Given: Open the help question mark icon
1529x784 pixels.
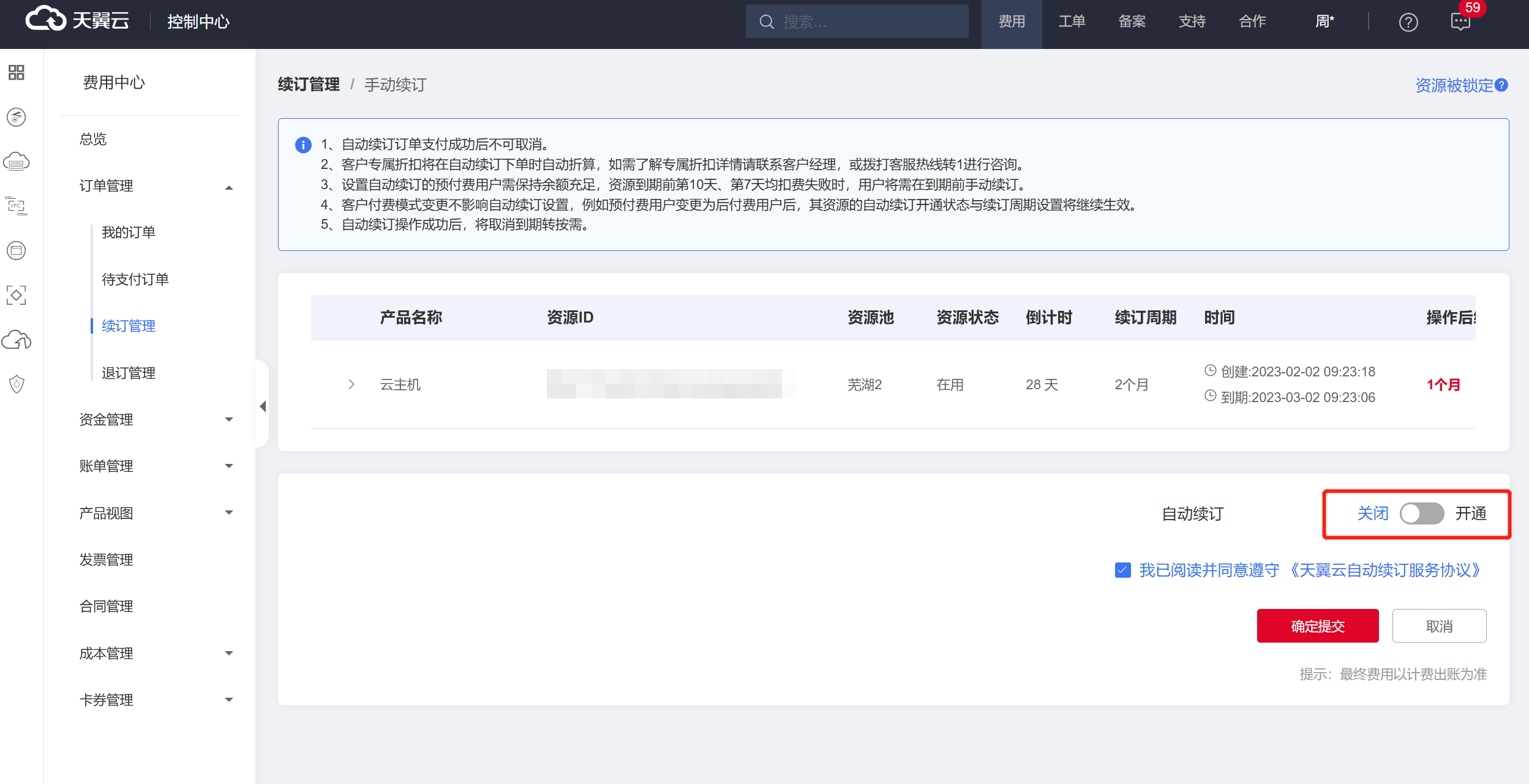Looking at the screenshot, I should pos(1408,23).
